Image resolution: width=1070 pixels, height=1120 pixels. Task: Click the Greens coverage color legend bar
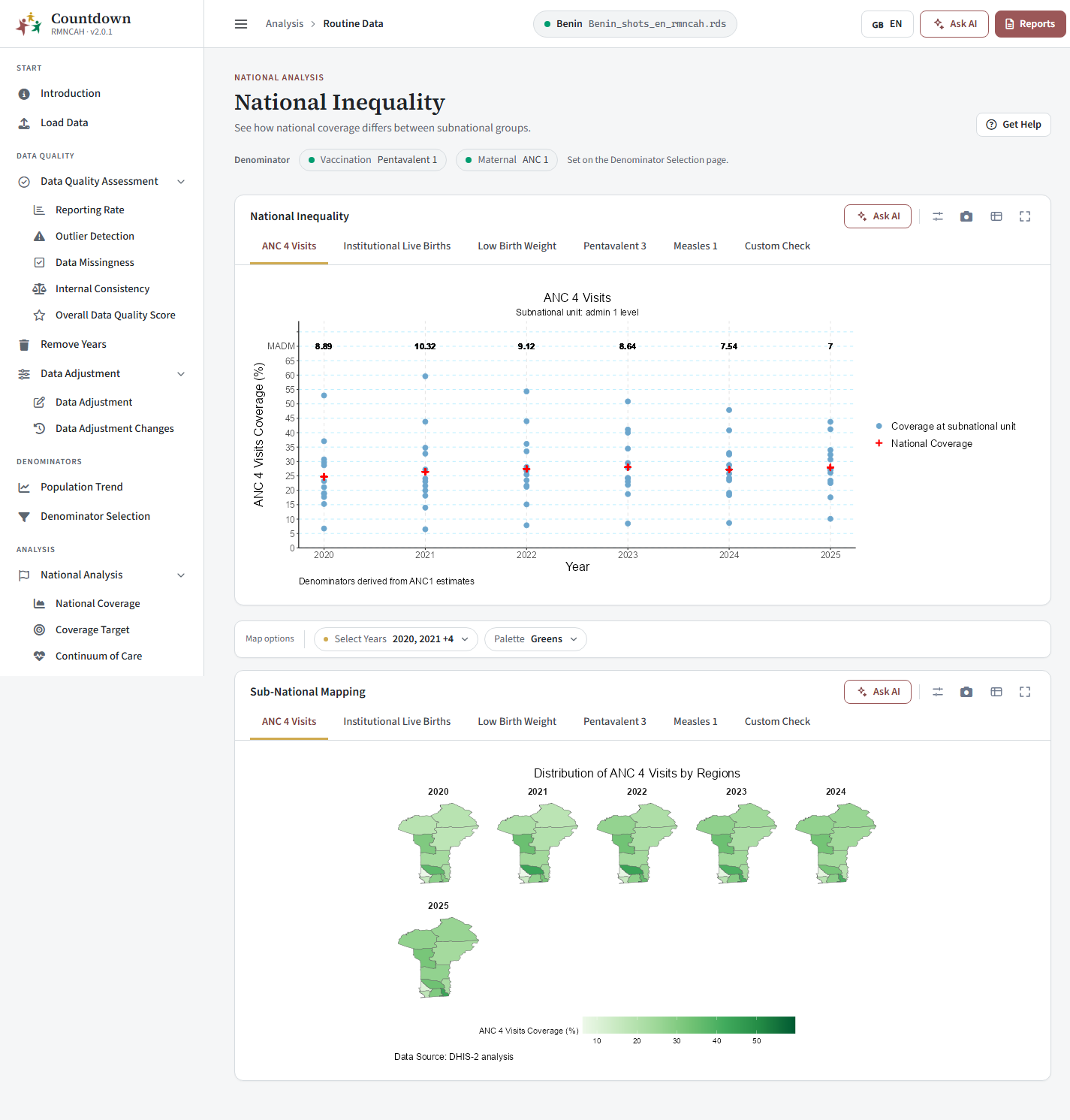[x=689, y=1025]
